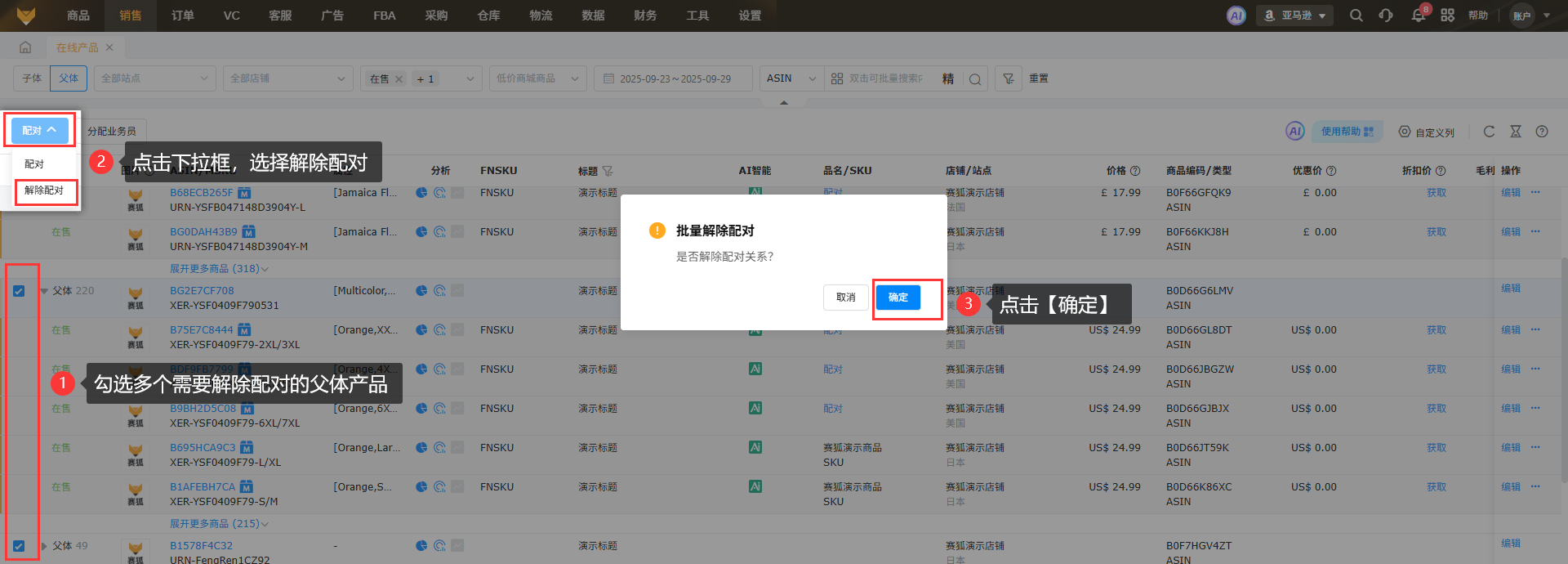
Task: Collapse the 配对 dropdown button
Action: click(x=39, y=131)
